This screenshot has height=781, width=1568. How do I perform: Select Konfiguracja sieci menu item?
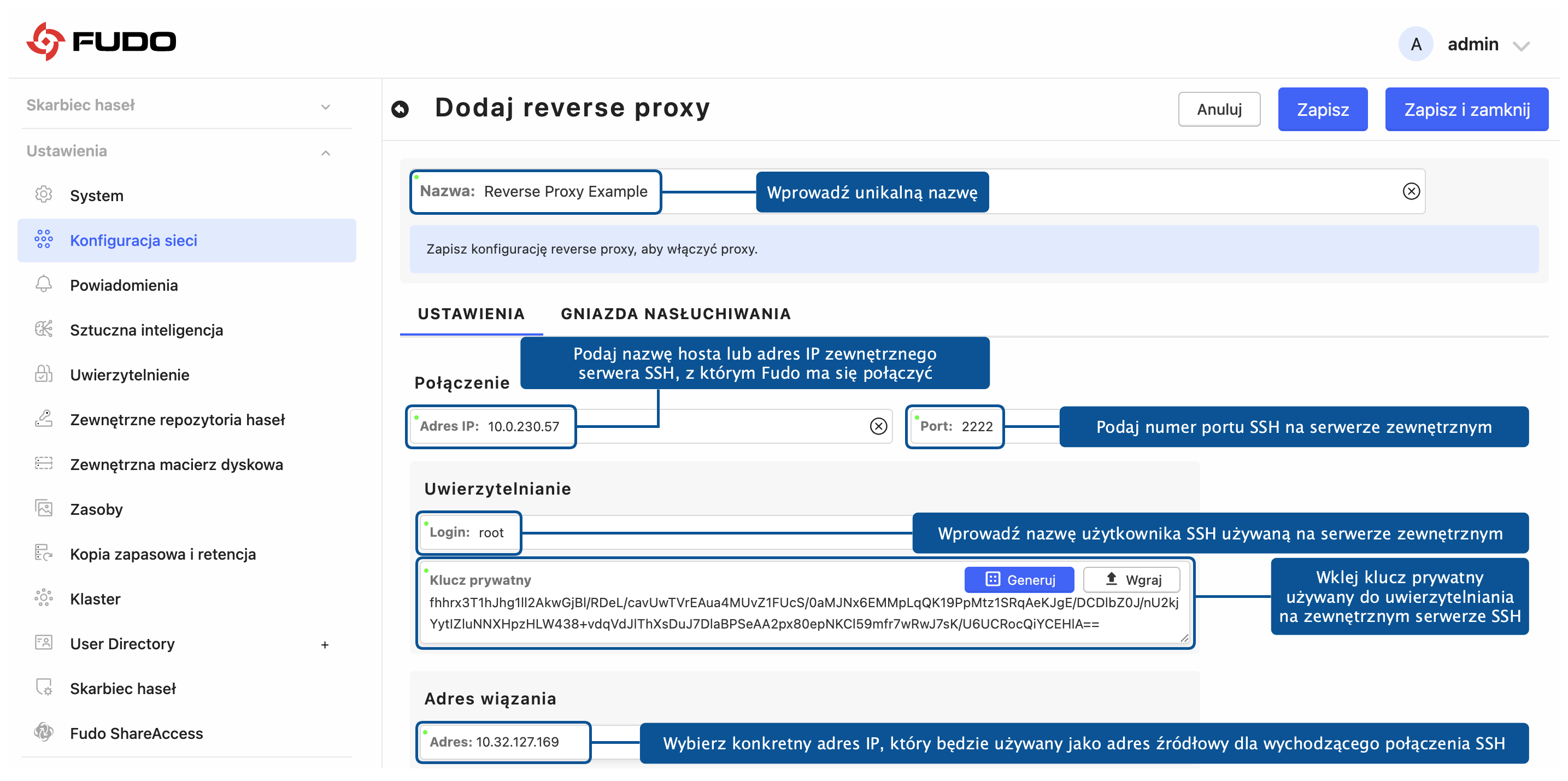[187, 240]
